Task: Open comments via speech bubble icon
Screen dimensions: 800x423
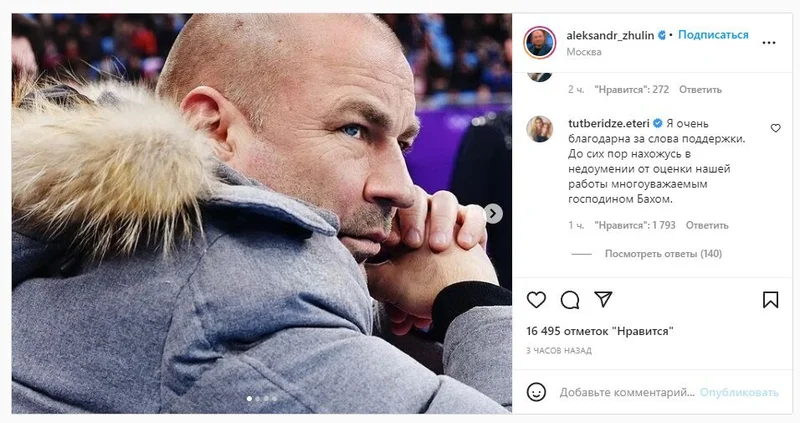Action: click(x=570, y=300)
